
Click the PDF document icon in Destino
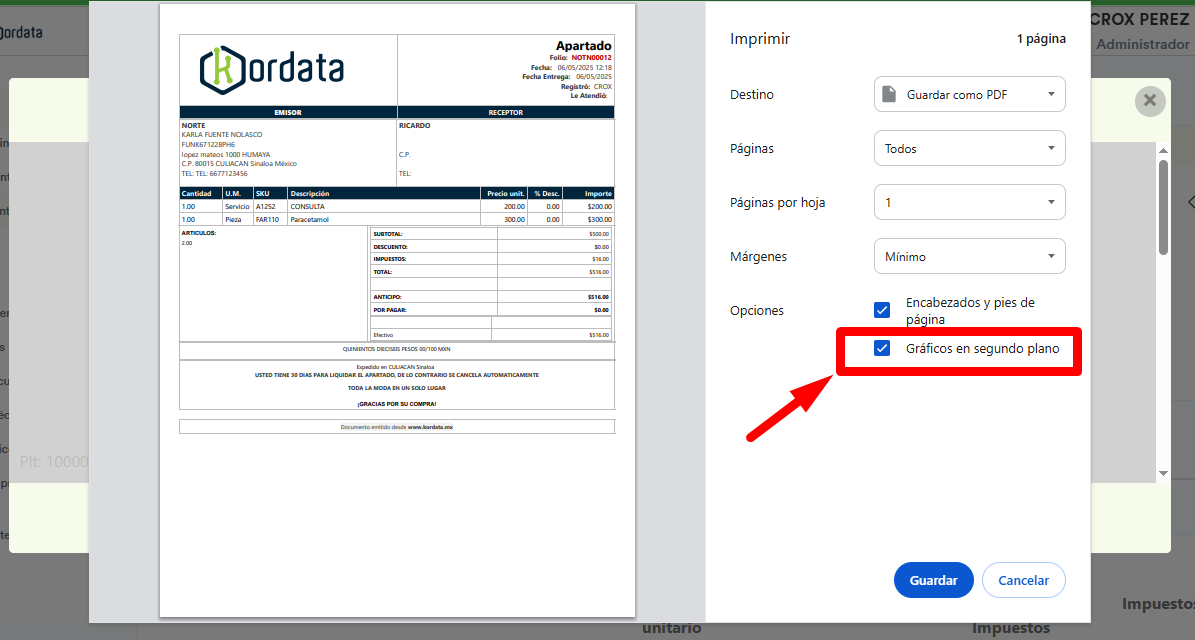pos(888,95)
